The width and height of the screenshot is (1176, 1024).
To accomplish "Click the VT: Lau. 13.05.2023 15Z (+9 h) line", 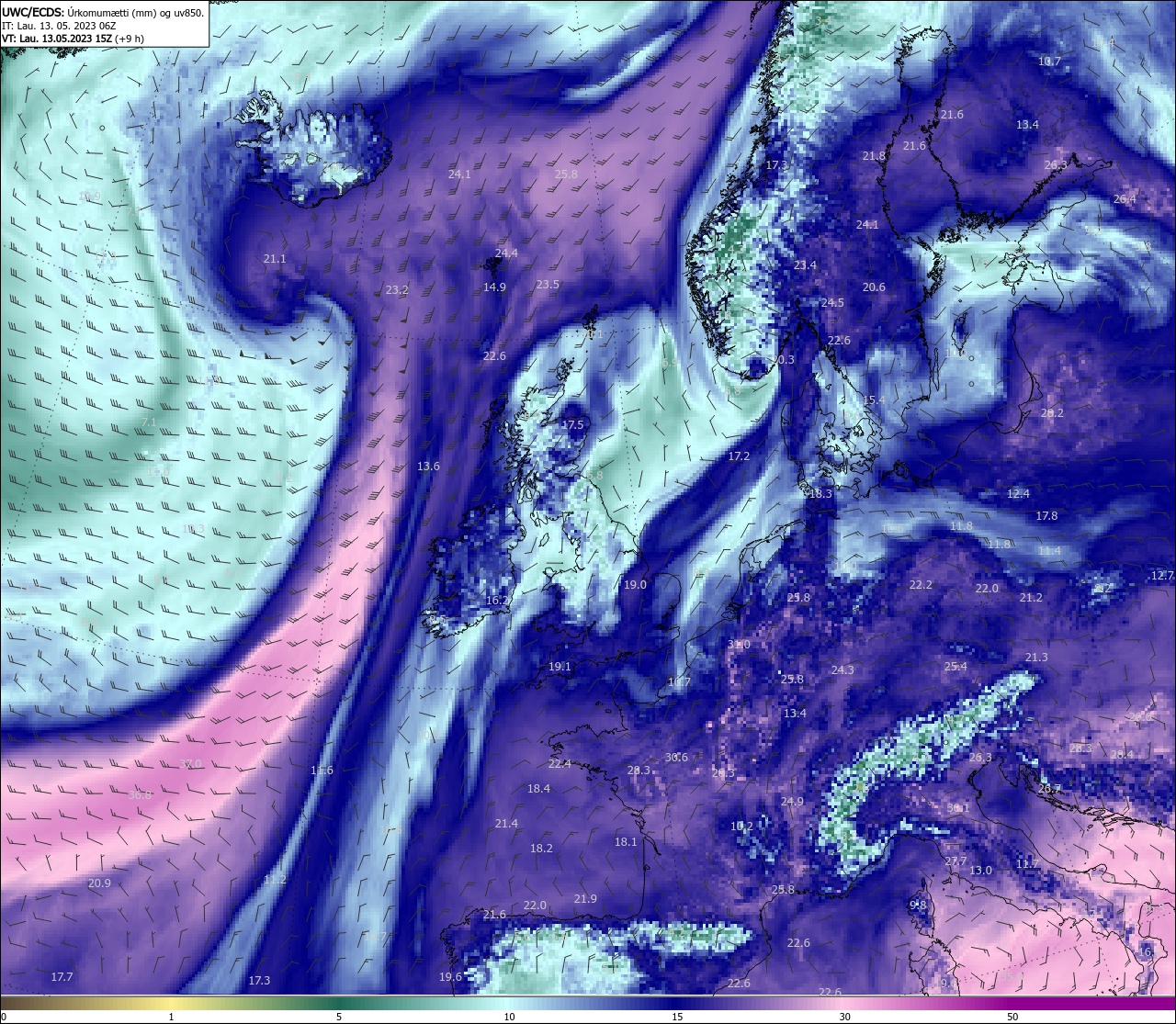I will (73, 39).
